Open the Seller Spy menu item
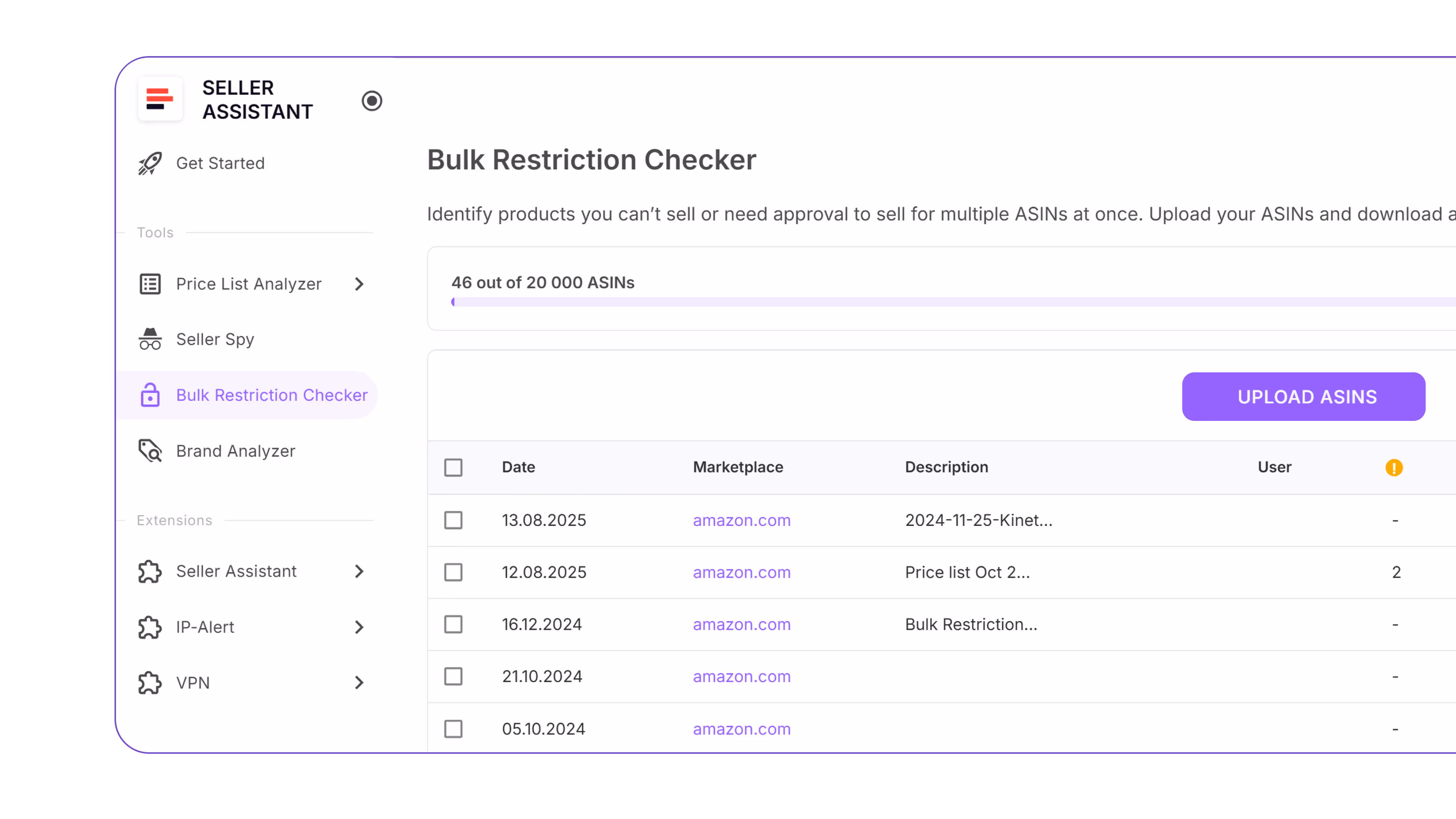 click(x=215, y=339)
